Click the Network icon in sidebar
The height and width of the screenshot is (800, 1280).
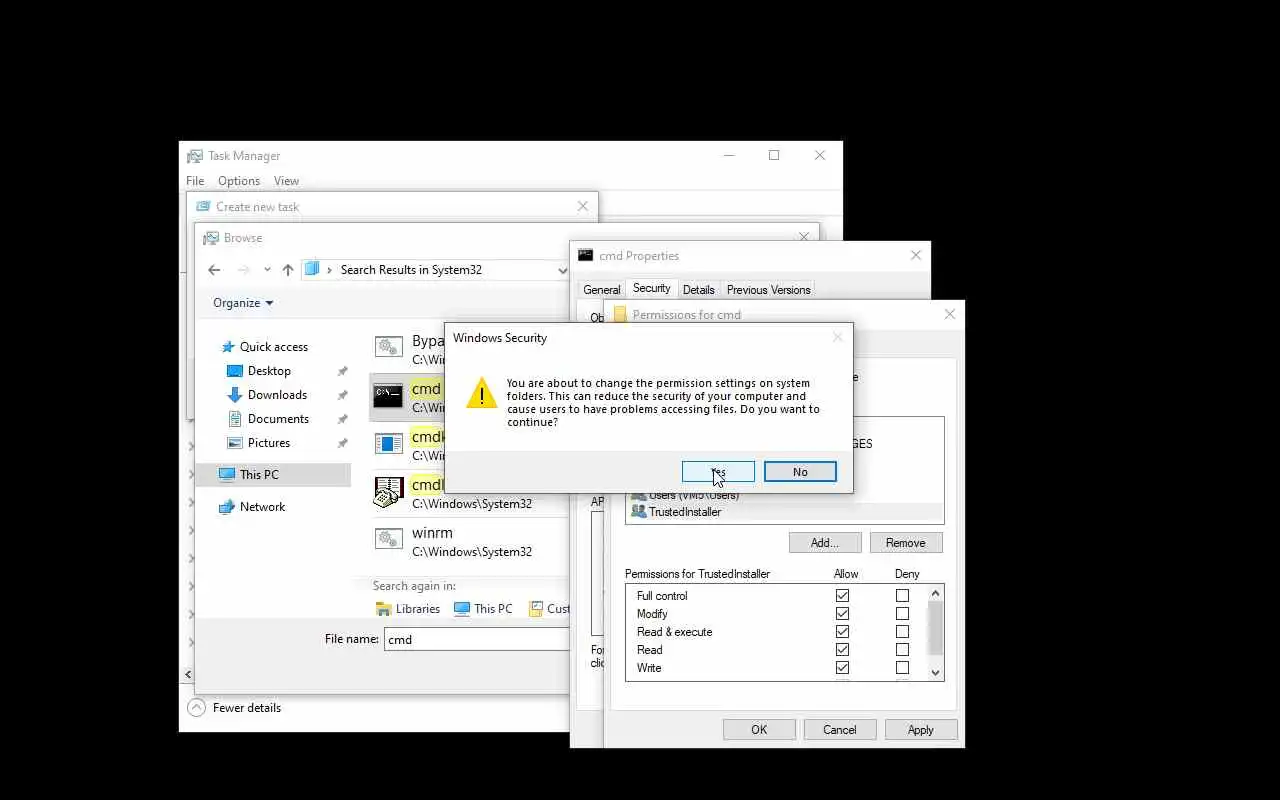coord(227,507)
